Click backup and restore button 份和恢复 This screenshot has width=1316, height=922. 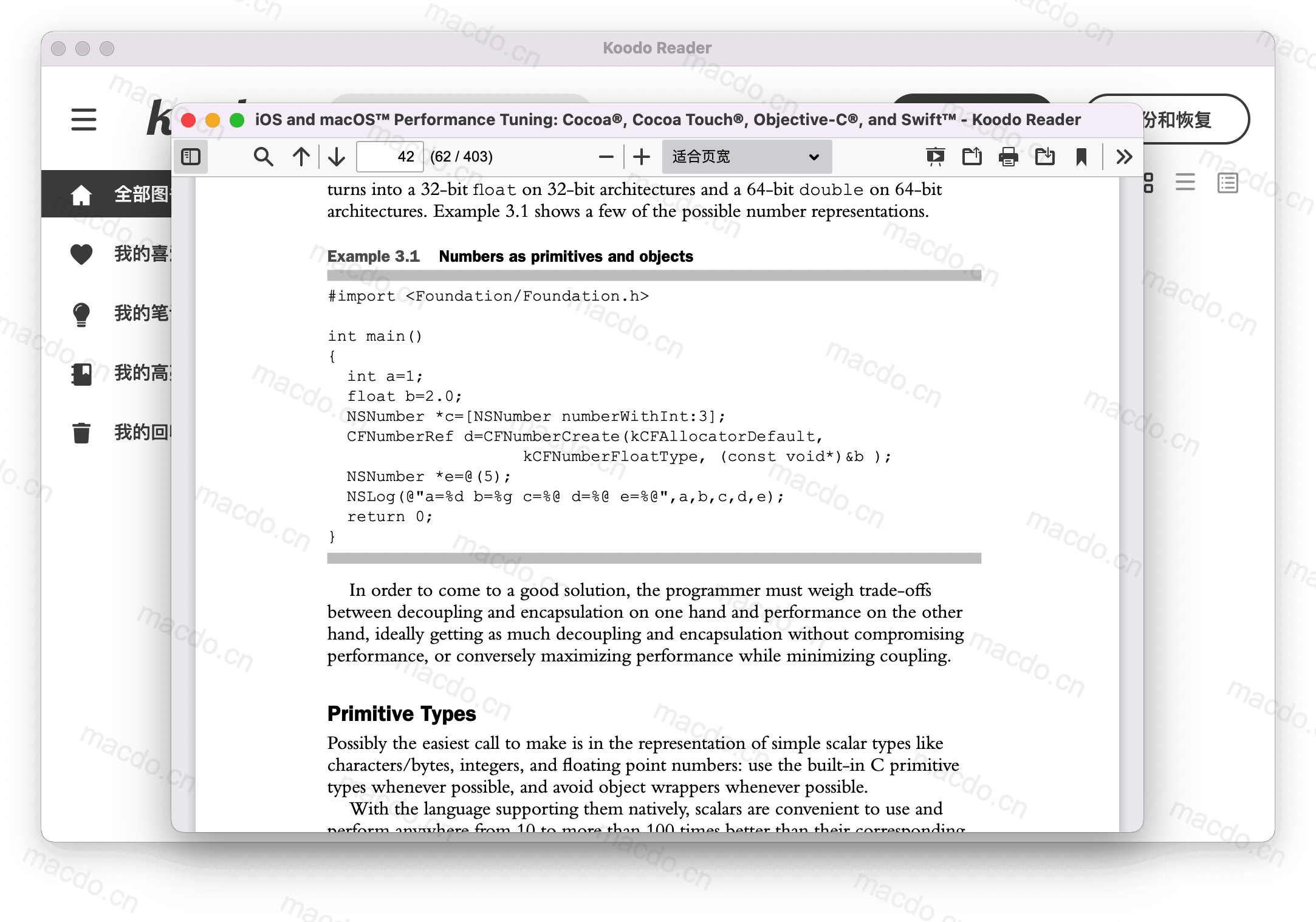1195,119
